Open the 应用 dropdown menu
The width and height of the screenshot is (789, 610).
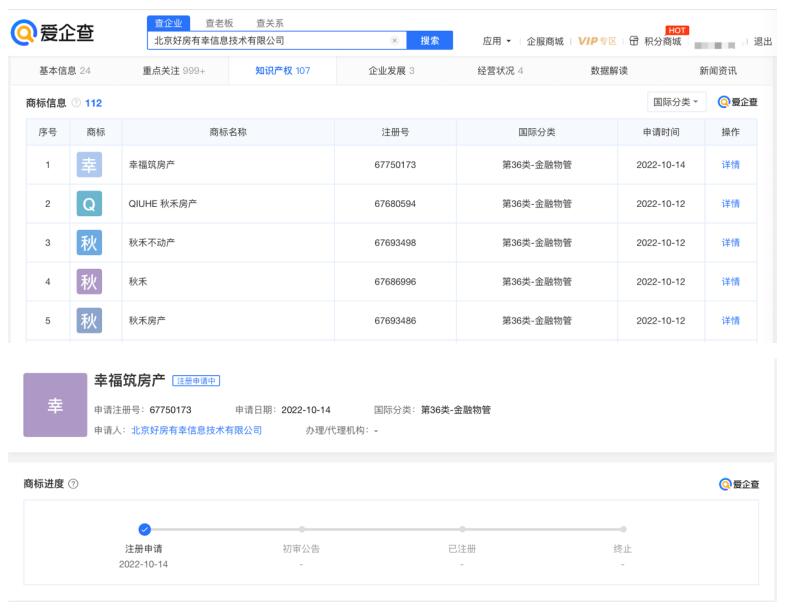pyautogui.click(x=496, y=41)
